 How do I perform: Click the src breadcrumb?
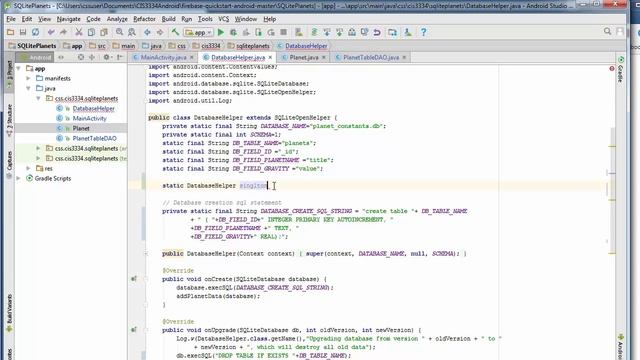(98, 46)
